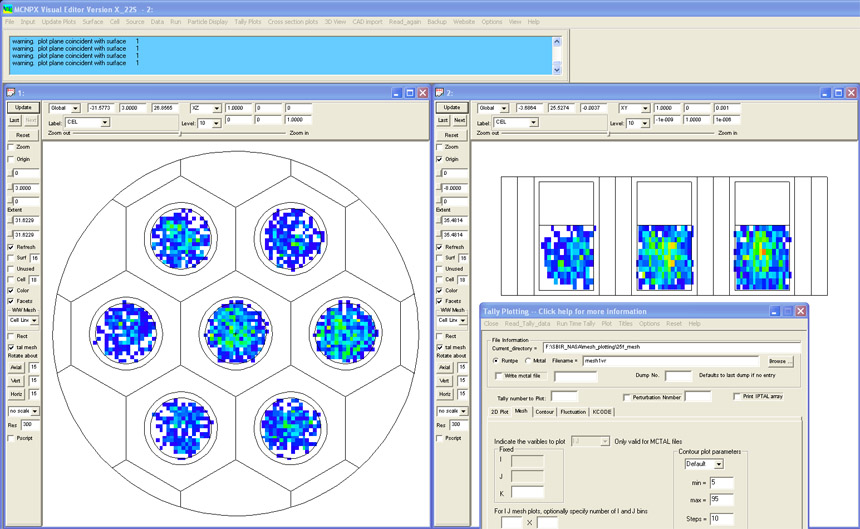Click the window 2 title bar icon
The height and width of the screenshot is (529, 860).
tap(439, 93)
